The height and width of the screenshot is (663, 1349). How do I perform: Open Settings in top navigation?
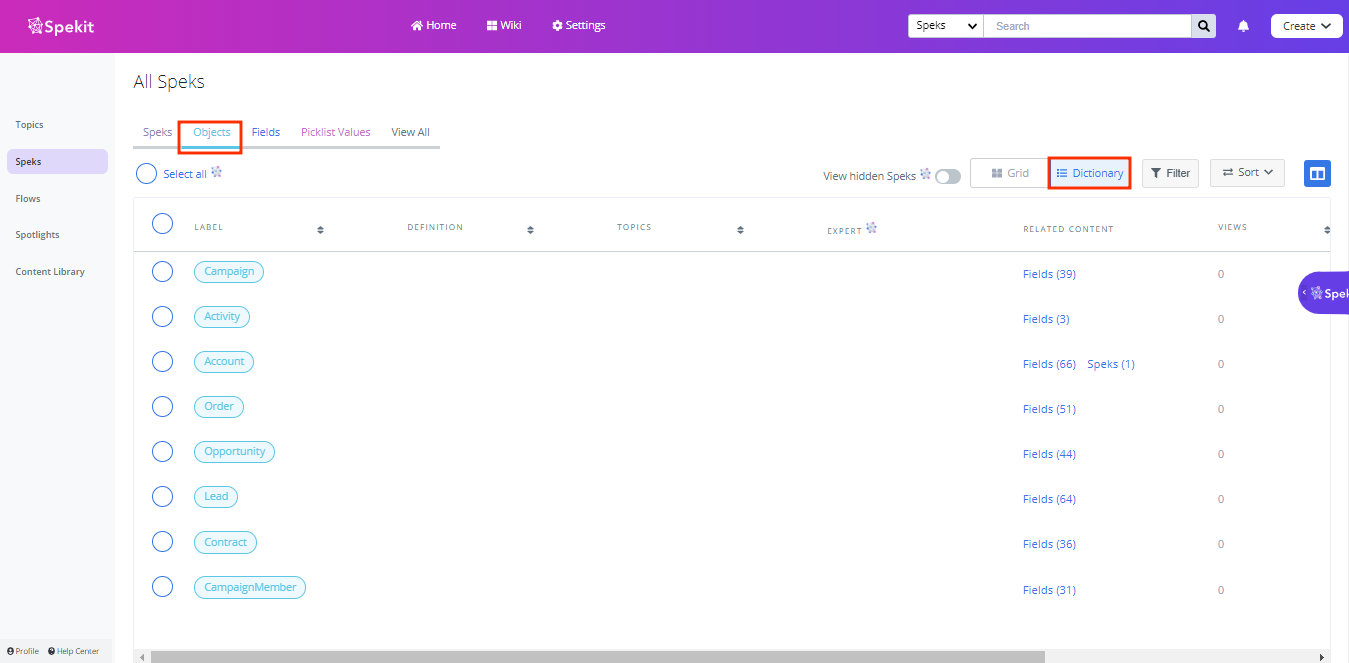pos(578,26)
